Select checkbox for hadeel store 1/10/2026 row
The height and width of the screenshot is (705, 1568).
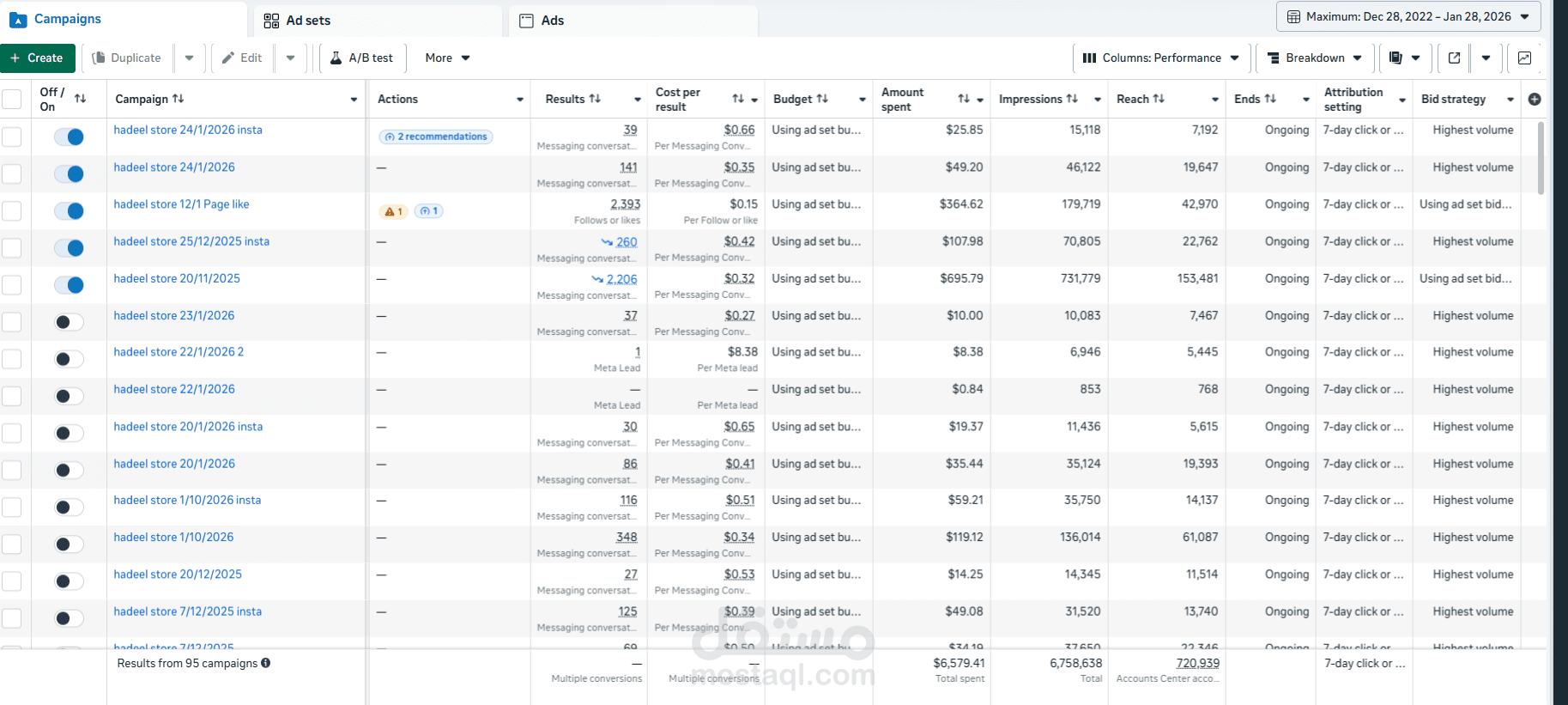(x=12, y=544)
